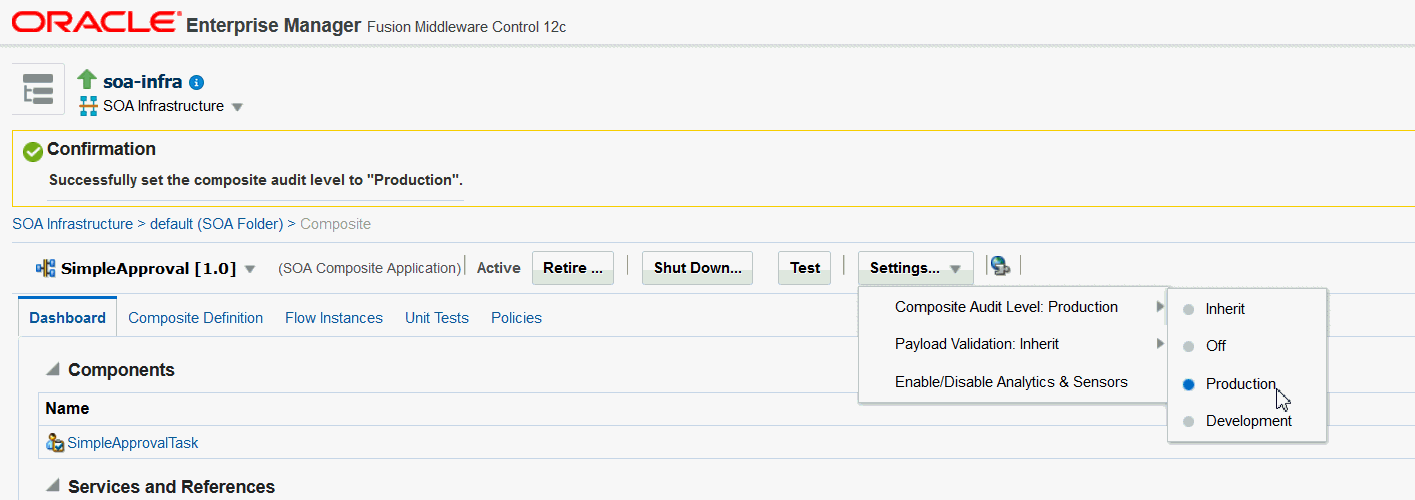Viewport: 1415px width, 500px height.
Task: Click the Retire ... button
Action: click(572, 268)
